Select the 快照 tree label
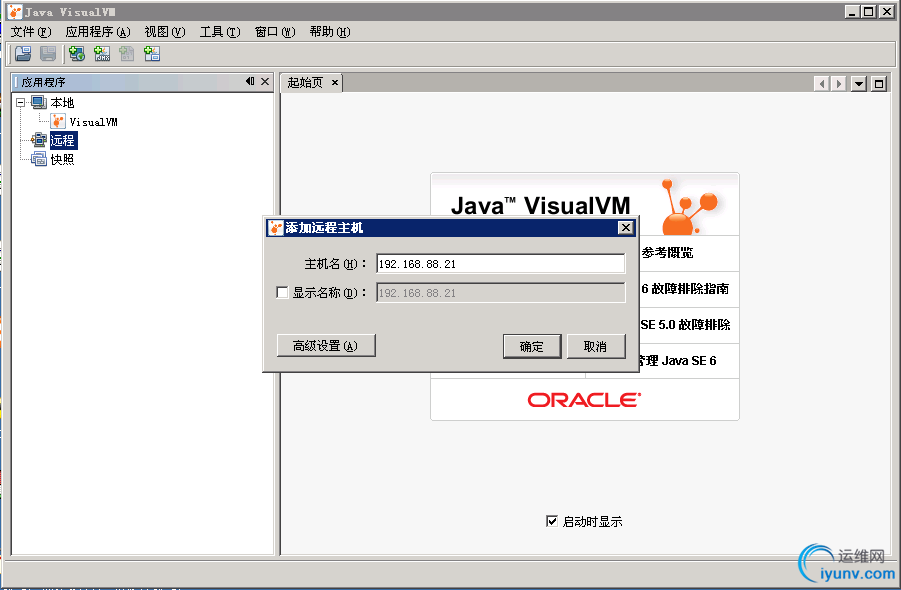Screen dimensions: 901x590 tap(62, 159)
